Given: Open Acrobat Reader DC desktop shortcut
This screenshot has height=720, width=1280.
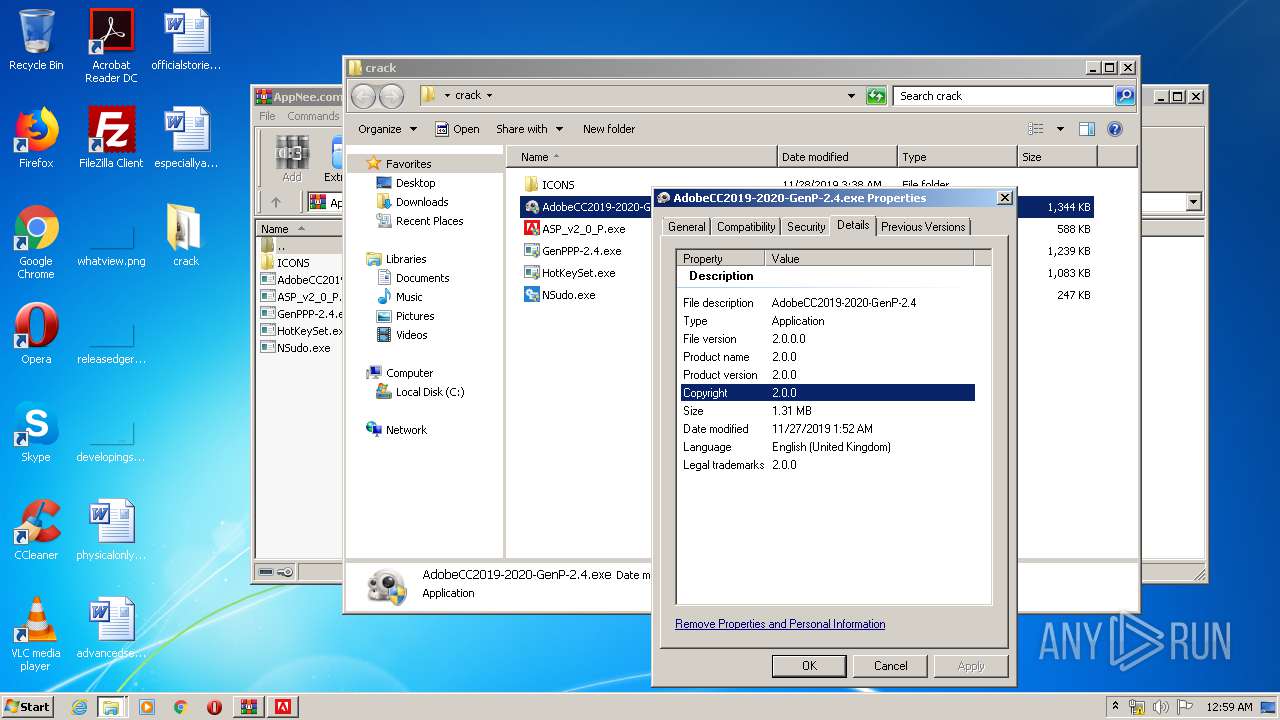Looking at the screenshot, I should [111, 46].
